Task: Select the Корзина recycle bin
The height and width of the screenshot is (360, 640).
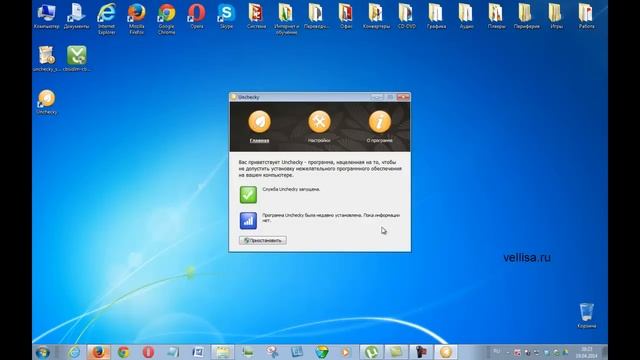Action: [x=587, y=316]
